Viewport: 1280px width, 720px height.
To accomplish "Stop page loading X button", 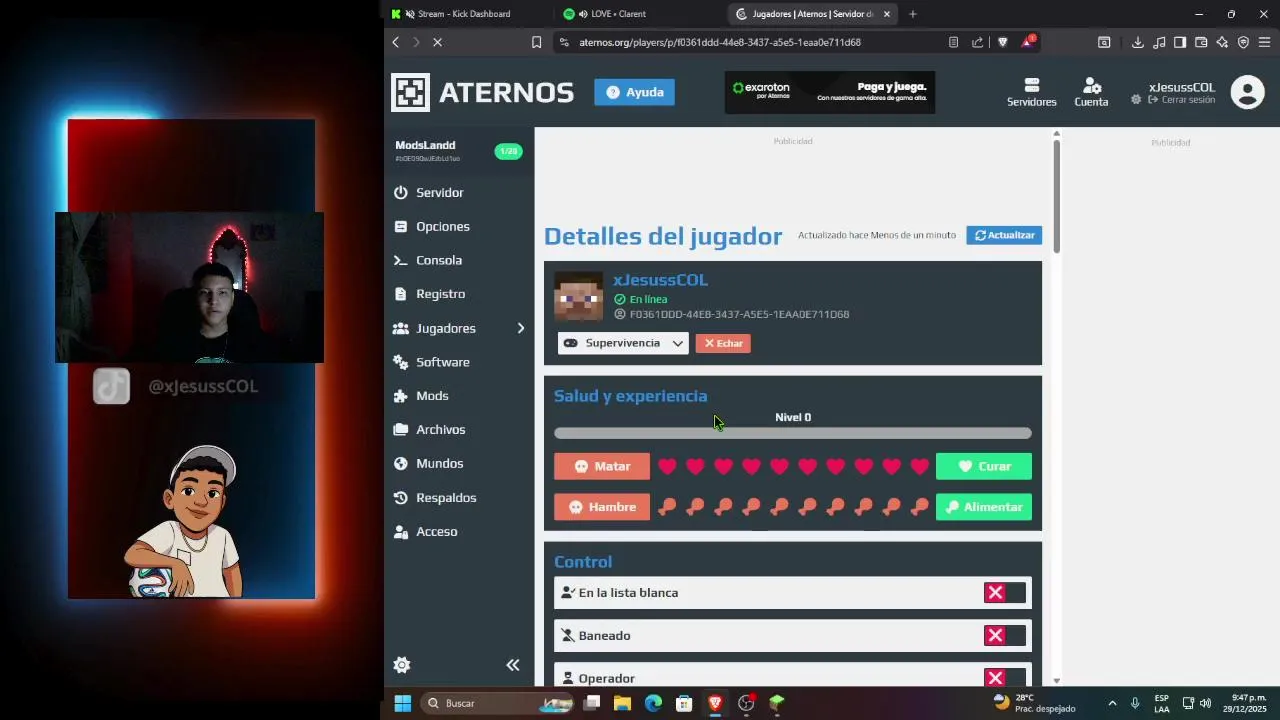I will [x=437, y=42].
